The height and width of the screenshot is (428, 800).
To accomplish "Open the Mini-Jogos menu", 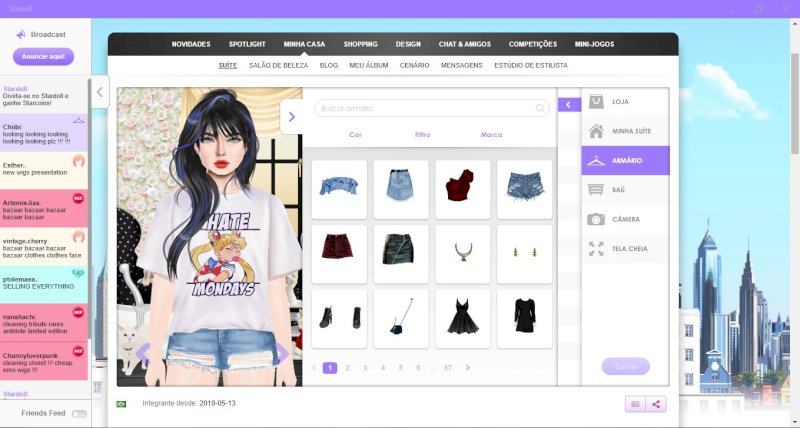I will pyautogui.click(x=594, y=44).
